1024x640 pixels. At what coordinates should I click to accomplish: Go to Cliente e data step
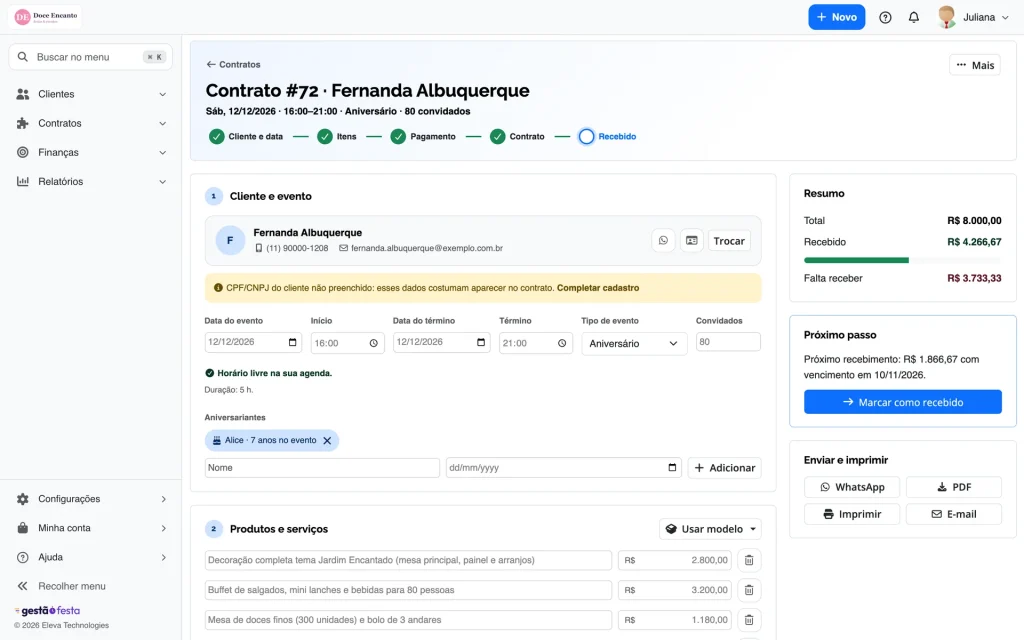246,136
